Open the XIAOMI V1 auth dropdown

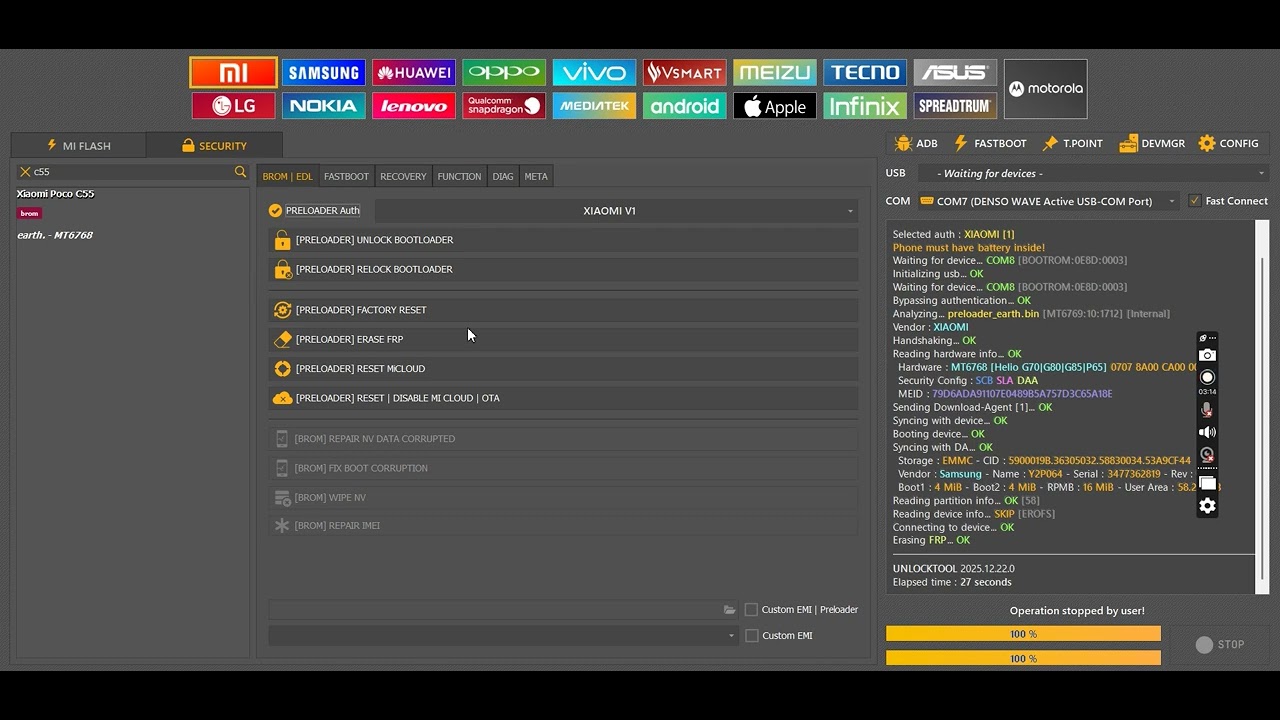tap(617, 211)
